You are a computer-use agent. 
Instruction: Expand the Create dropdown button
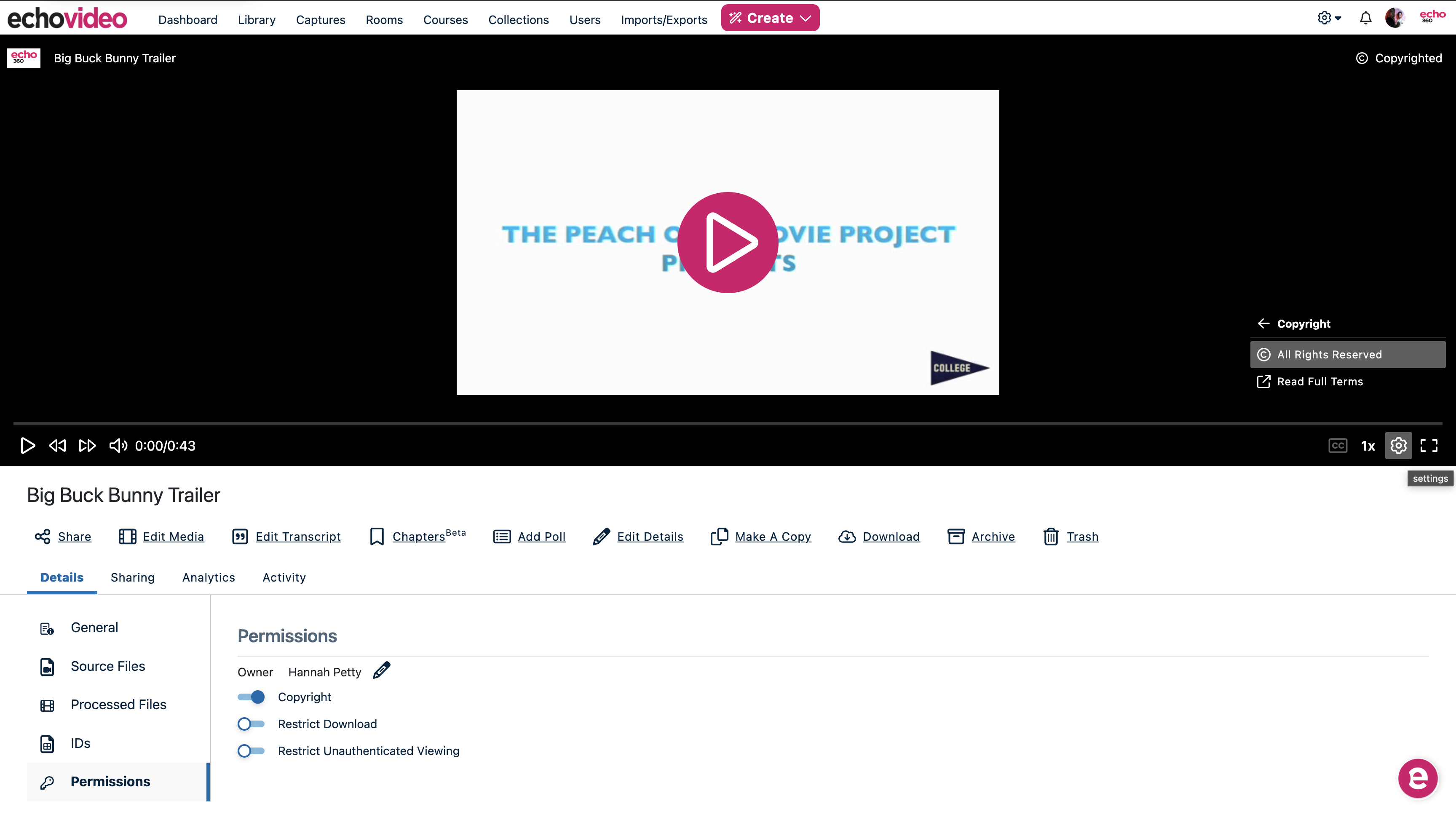point(770,18)
